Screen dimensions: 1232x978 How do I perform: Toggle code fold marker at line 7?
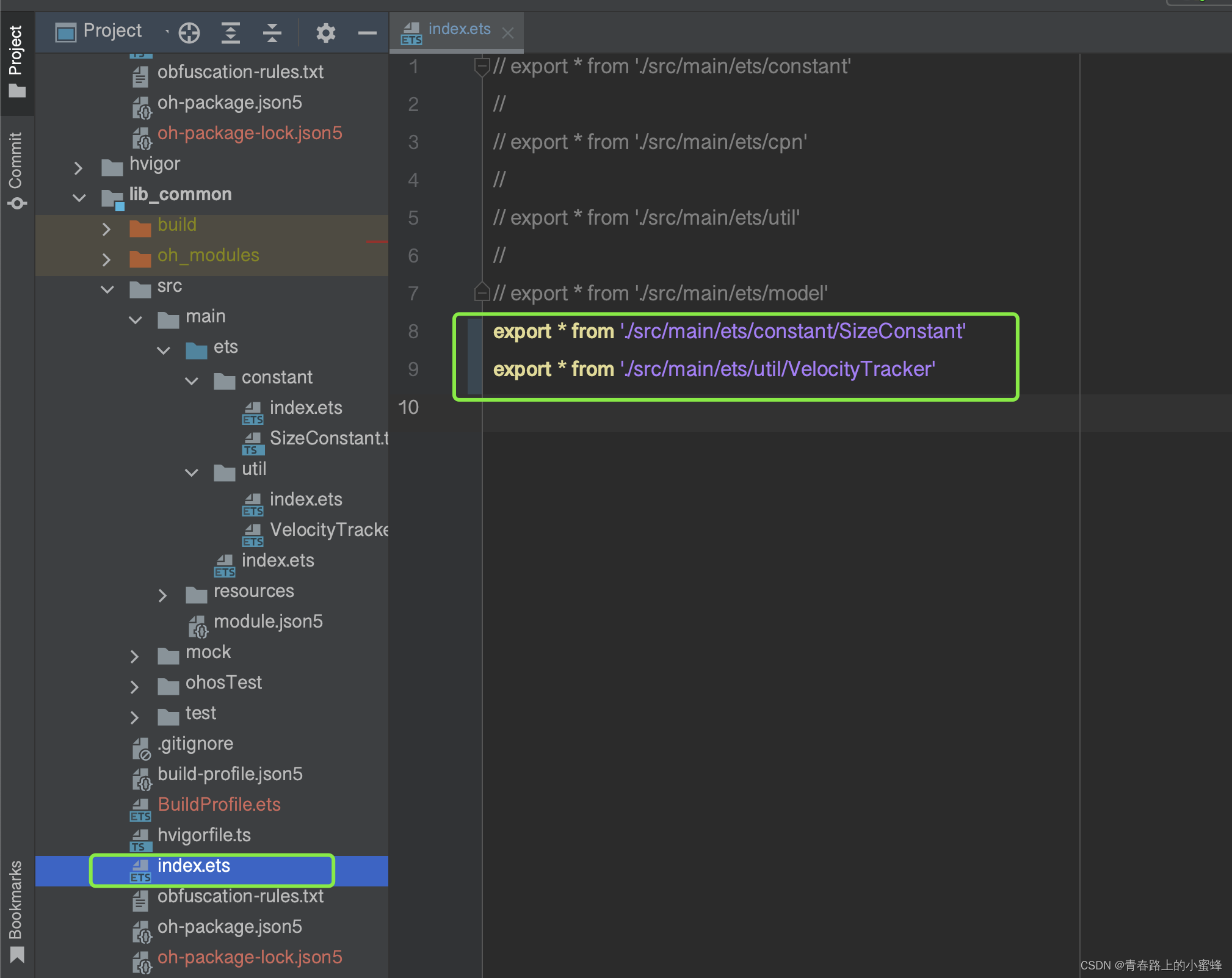(482, 292)
